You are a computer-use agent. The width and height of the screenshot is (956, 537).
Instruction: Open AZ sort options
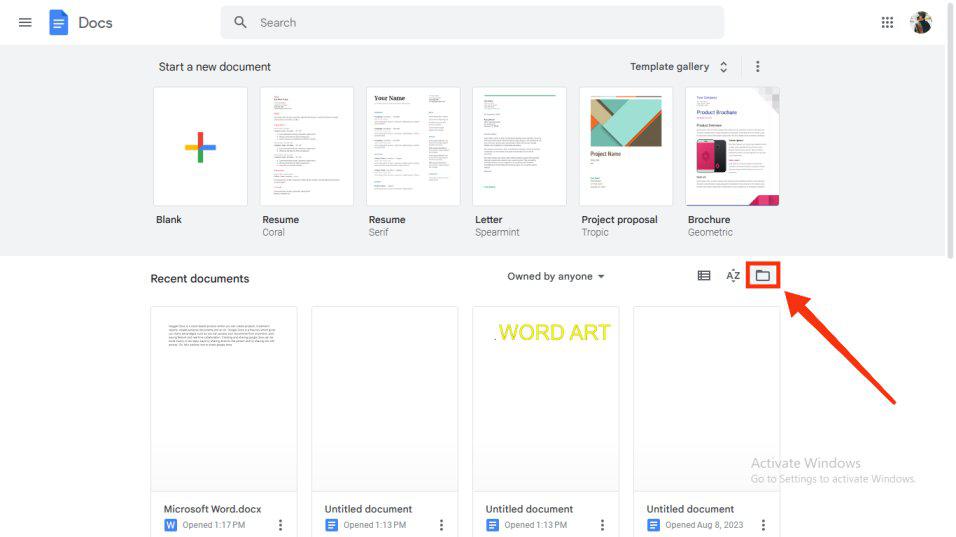(x=733, y=276)
